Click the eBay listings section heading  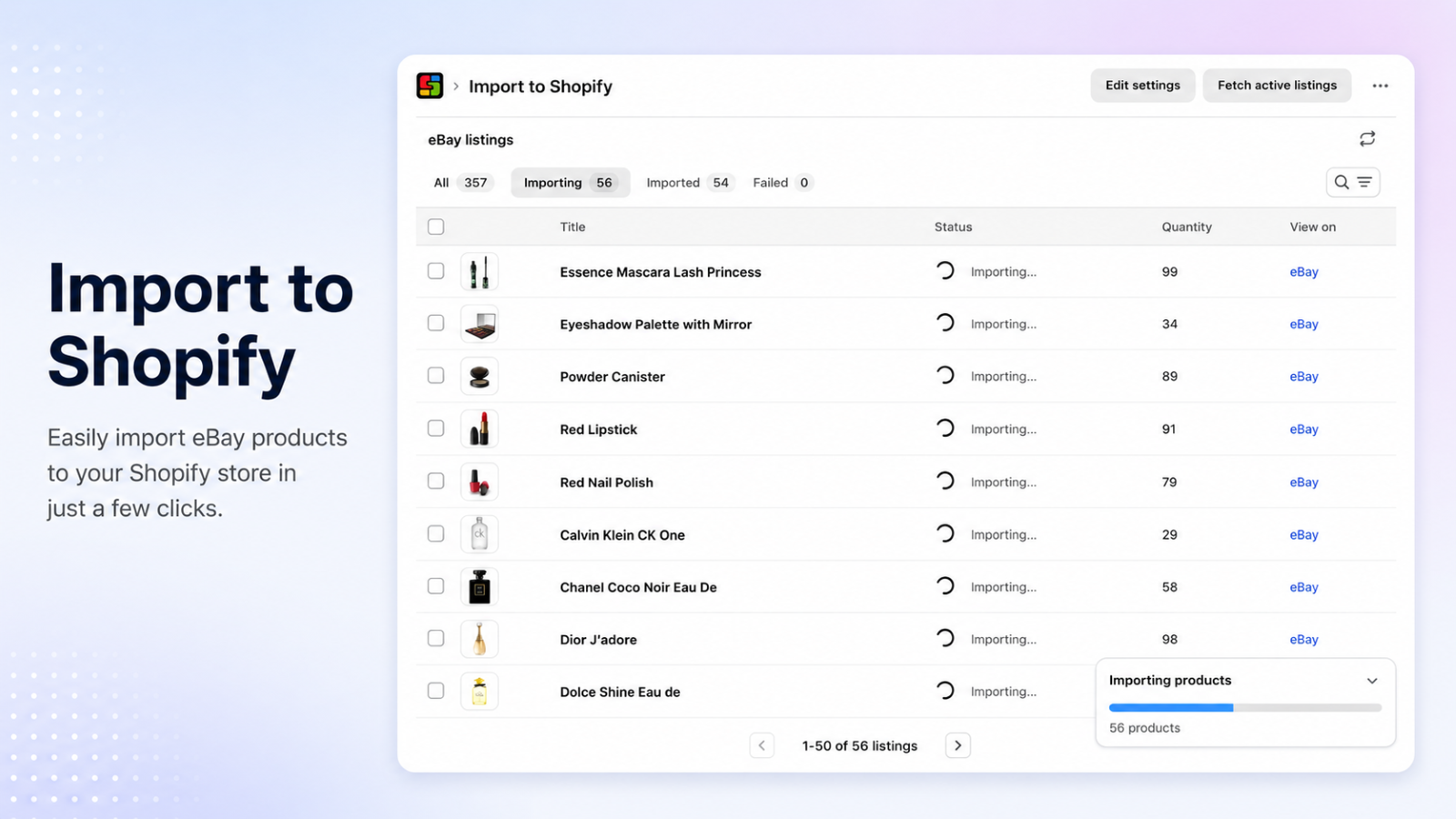(x=470, y=140)
